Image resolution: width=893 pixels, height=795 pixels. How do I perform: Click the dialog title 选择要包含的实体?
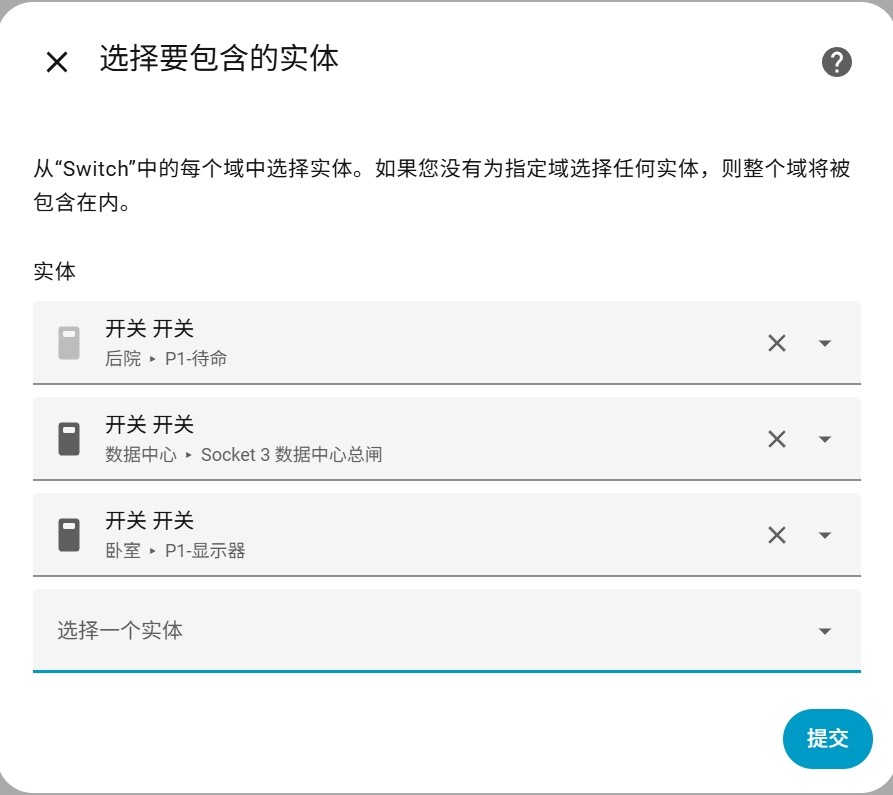tap(219, 59)
